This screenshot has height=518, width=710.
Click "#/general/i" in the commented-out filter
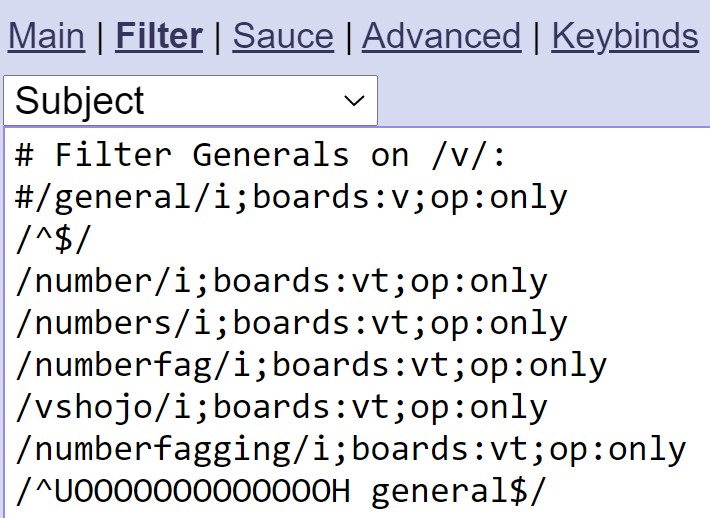click(x=124, y=198)
